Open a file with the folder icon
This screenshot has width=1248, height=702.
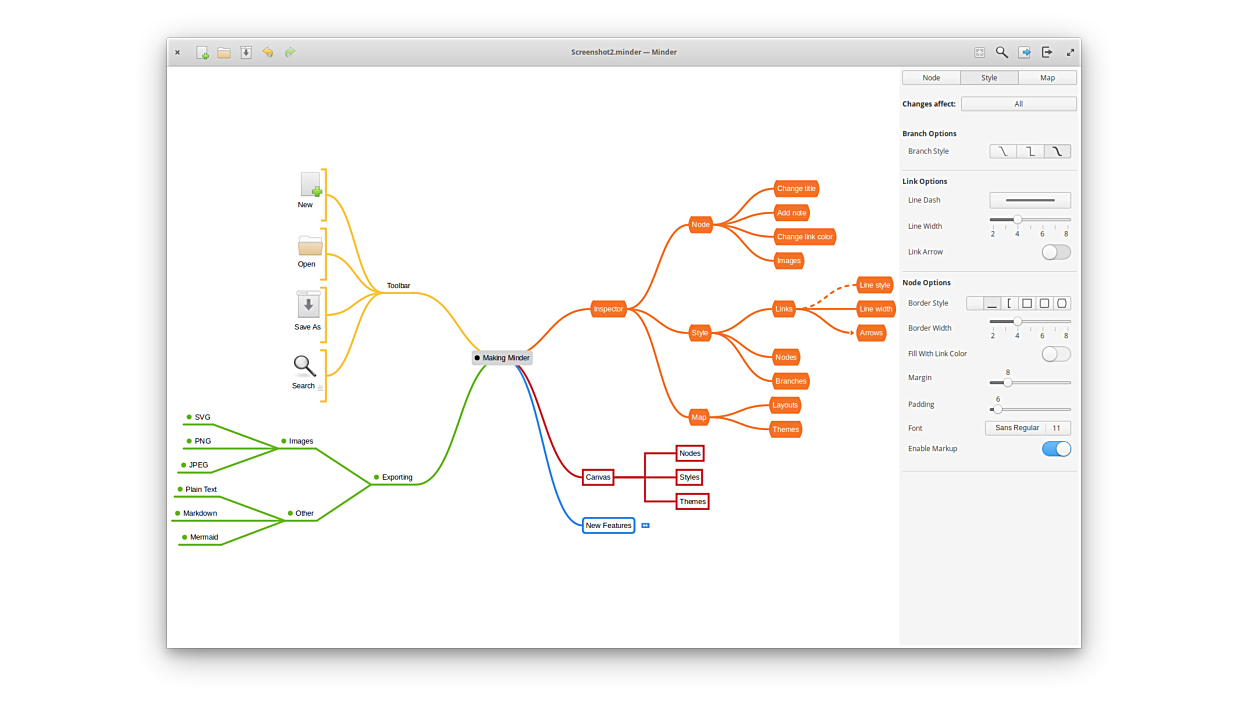coord(224,52)
